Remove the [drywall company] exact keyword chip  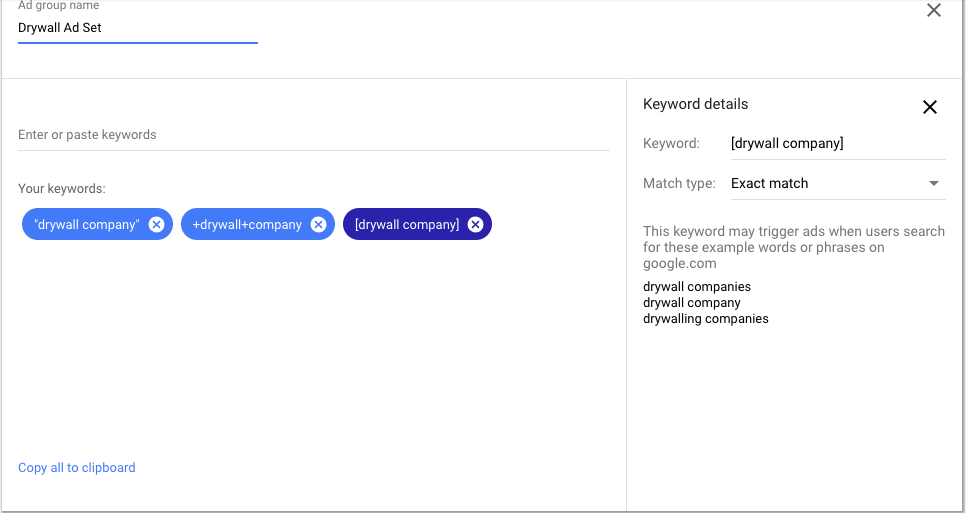point(475,225)
